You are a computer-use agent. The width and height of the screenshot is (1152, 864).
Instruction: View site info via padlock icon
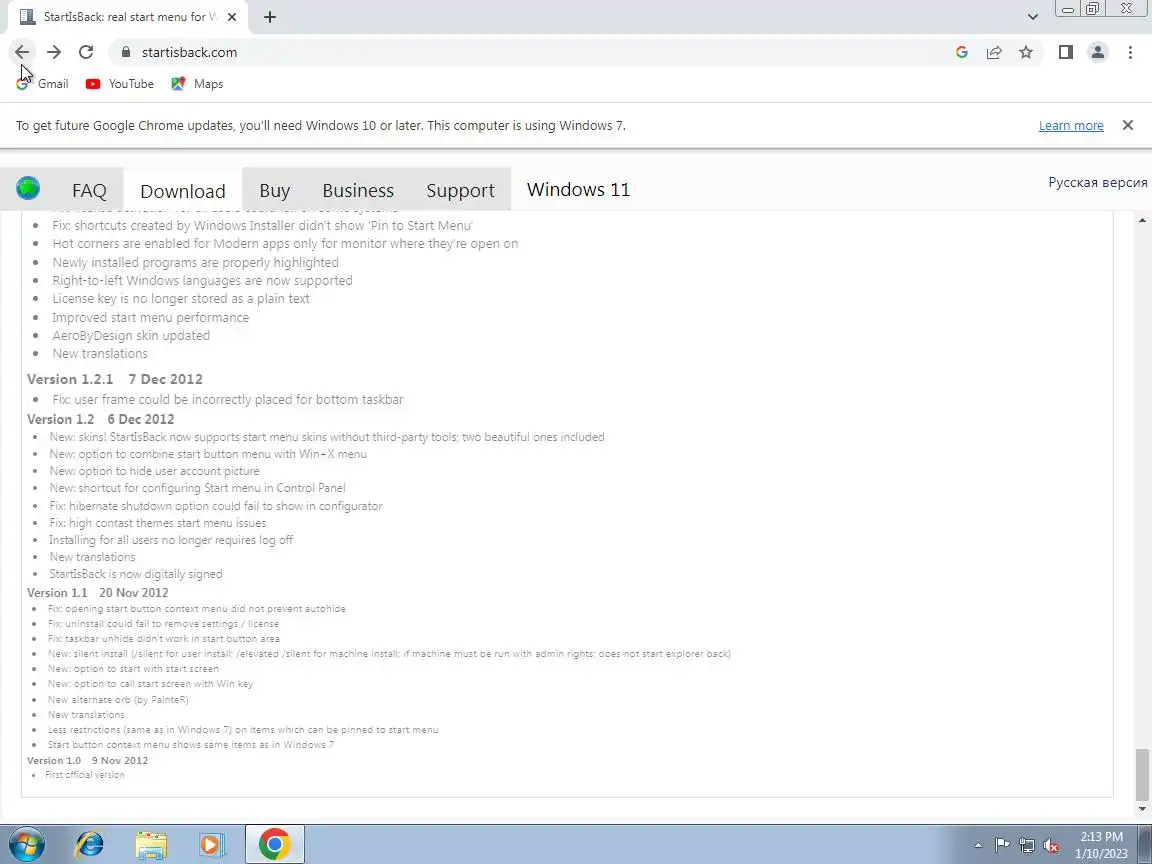[x=126, y=52]
